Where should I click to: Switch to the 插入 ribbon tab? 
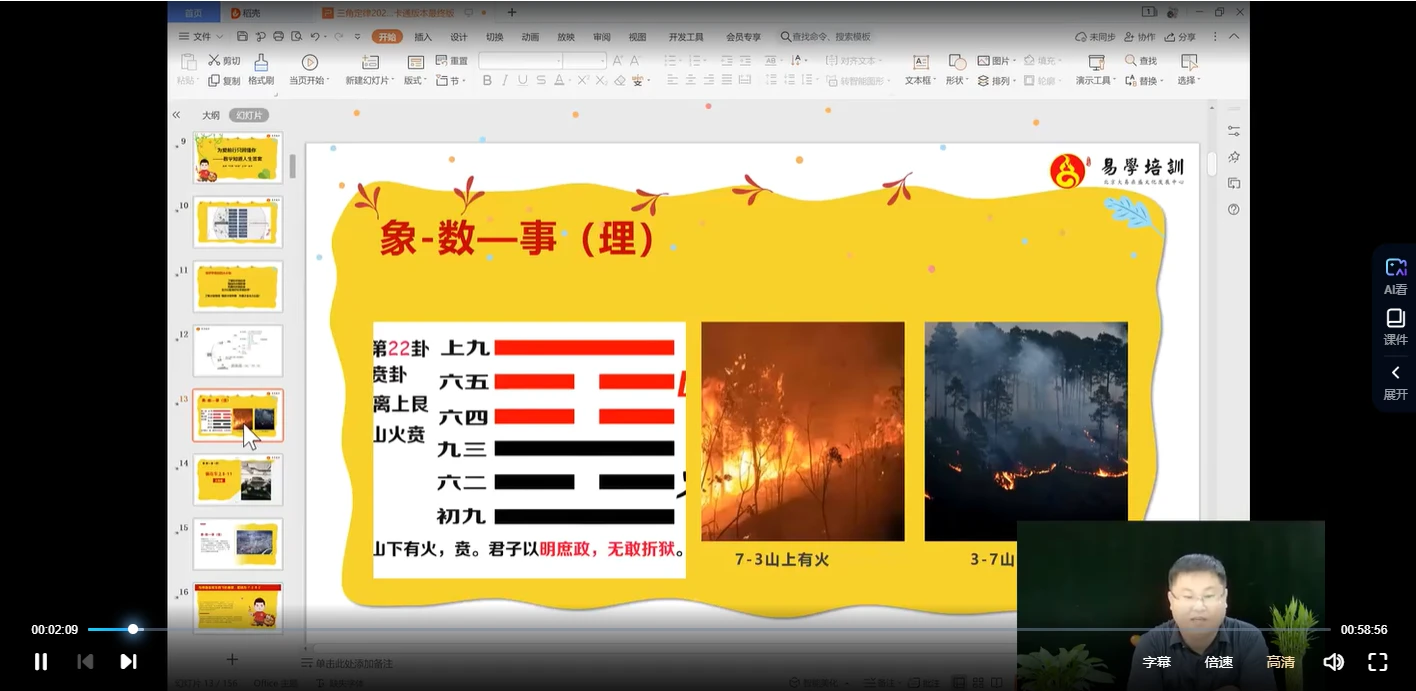click(423, 37)
